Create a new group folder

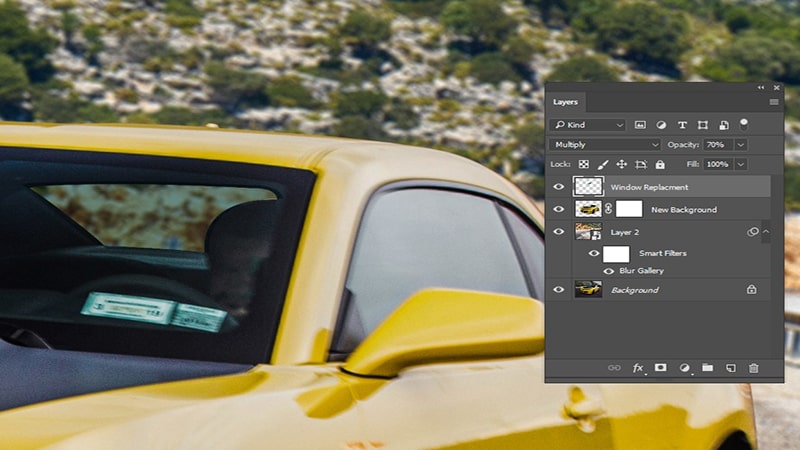click(x=707, y=367)
